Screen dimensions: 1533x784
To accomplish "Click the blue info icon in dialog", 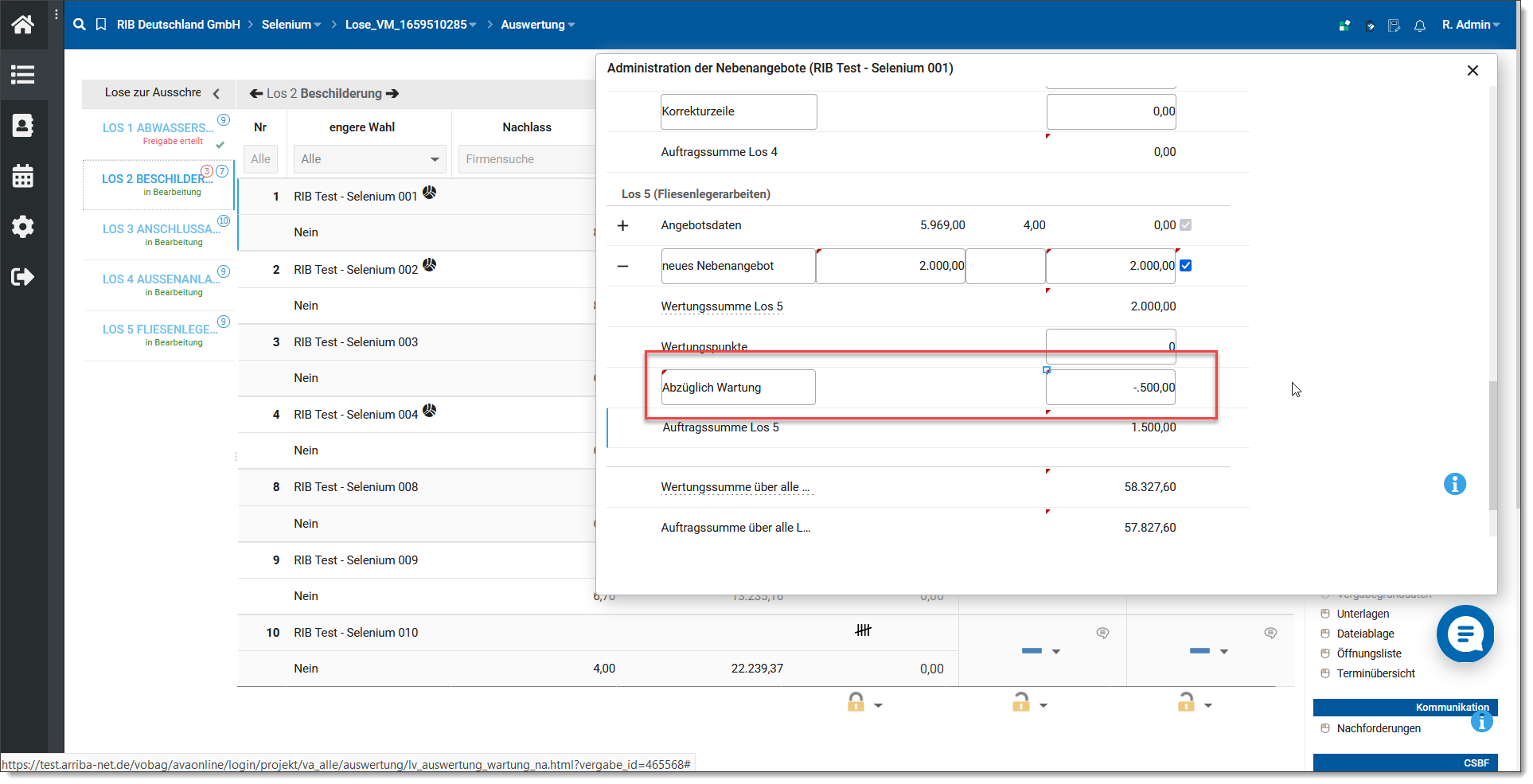I will (1455, 484).
